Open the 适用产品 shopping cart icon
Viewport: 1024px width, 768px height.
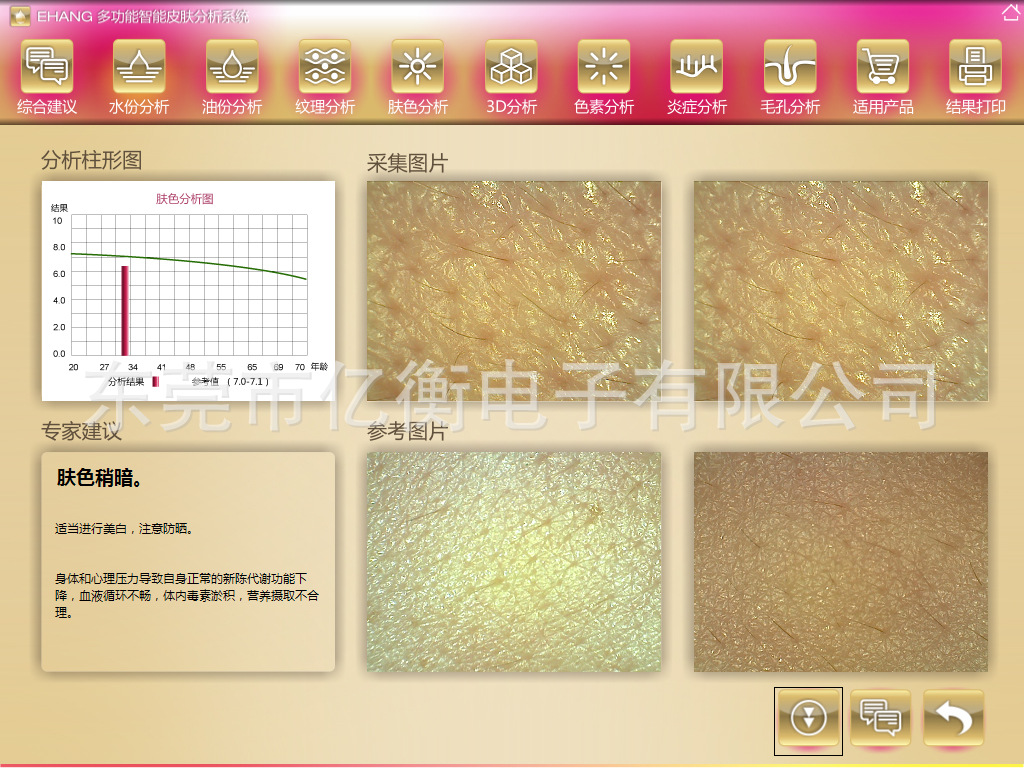[x=883, y=67]
